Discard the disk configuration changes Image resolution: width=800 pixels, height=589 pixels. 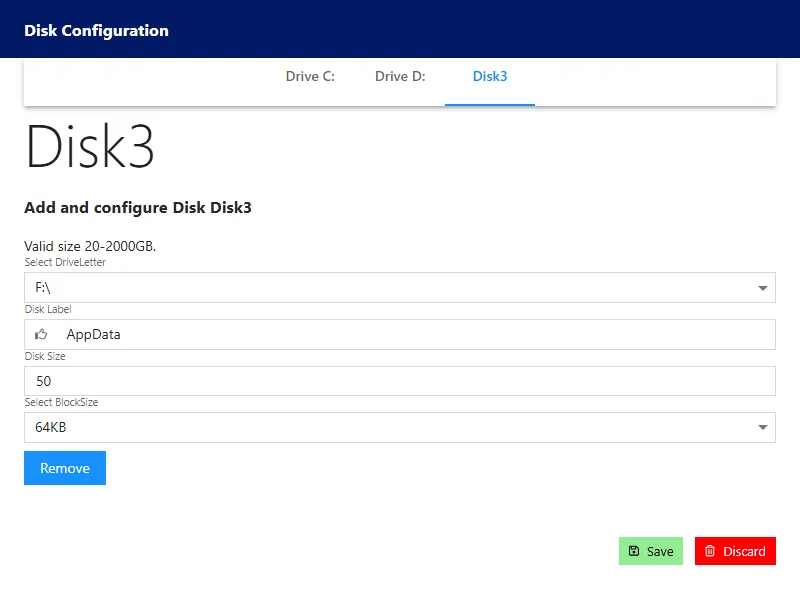735,551
